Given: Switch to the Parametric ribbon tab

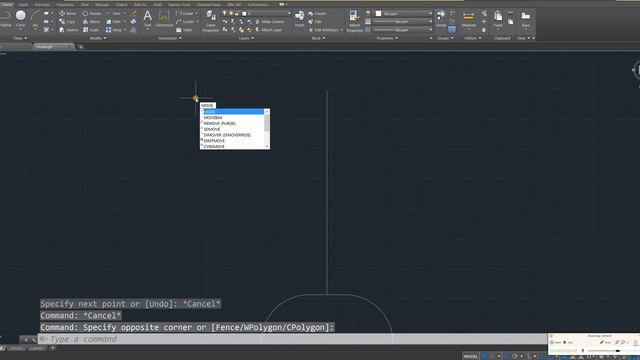Looking at the screenshot, I should (x=65, y=4).
